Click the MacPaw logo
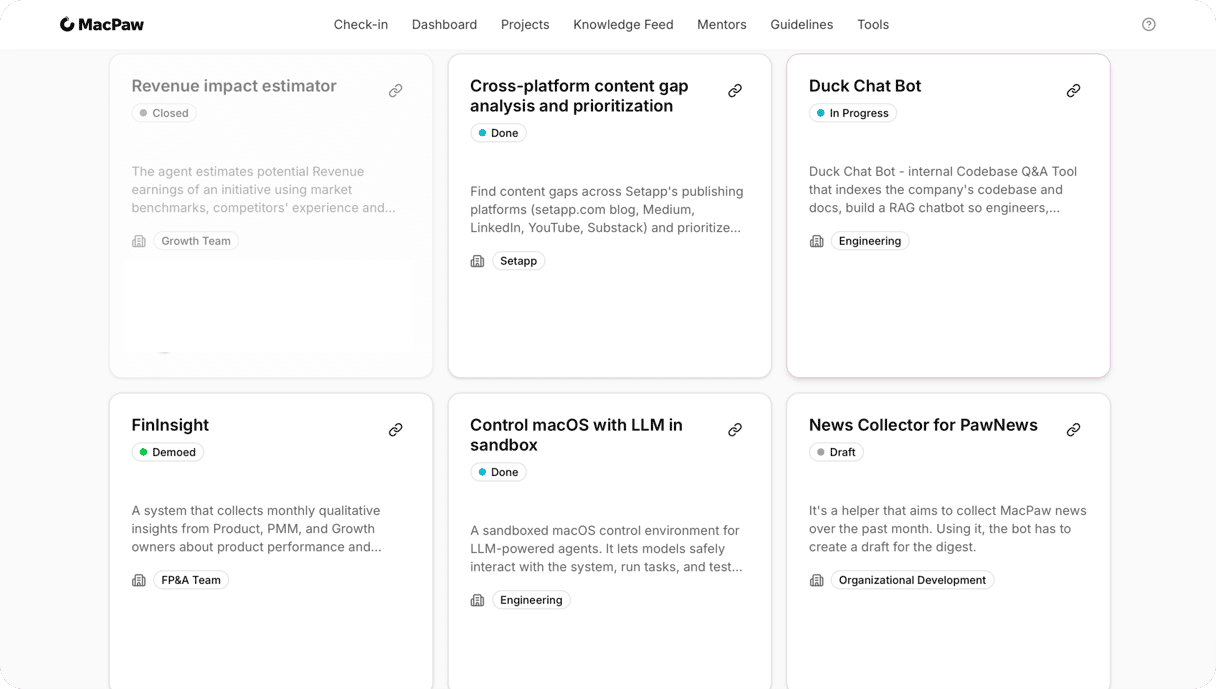 click(102, 25)
